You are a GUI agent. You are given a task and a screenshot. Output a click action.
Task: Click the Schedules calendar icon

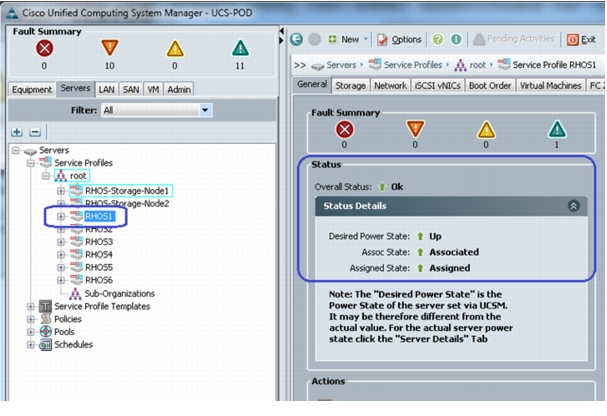point(45,344)
